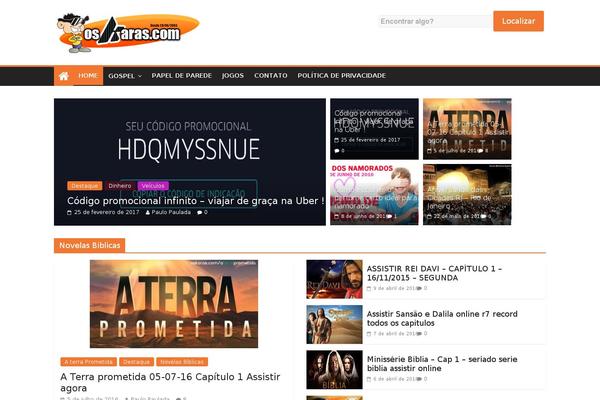The image size is (600, 400).
Task: Open the large A Terra Prometida image
Action: (x=174, y=304)
